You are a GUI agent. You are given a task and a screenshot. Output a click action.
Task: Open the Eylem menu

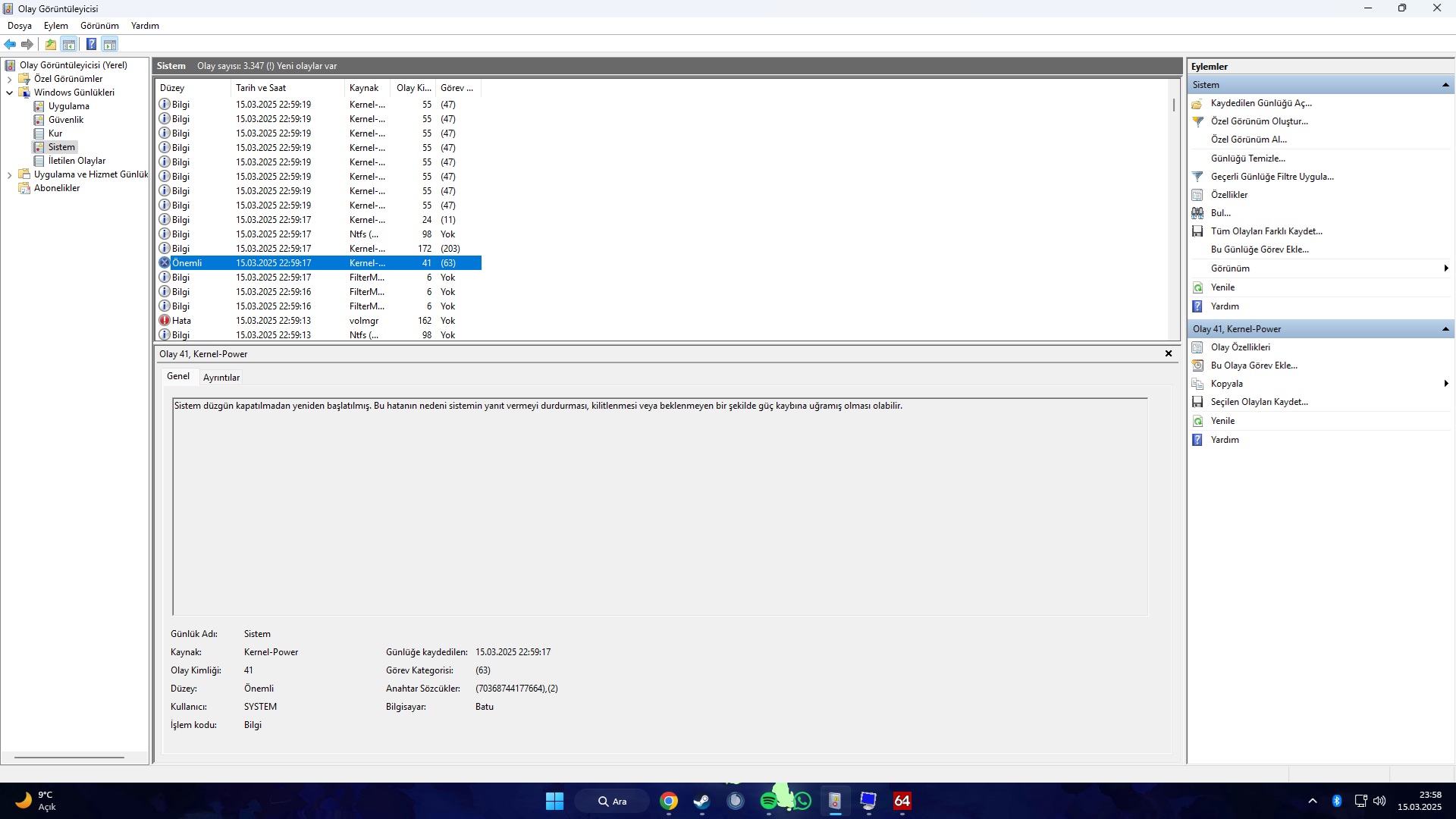(x=55, y=26)
